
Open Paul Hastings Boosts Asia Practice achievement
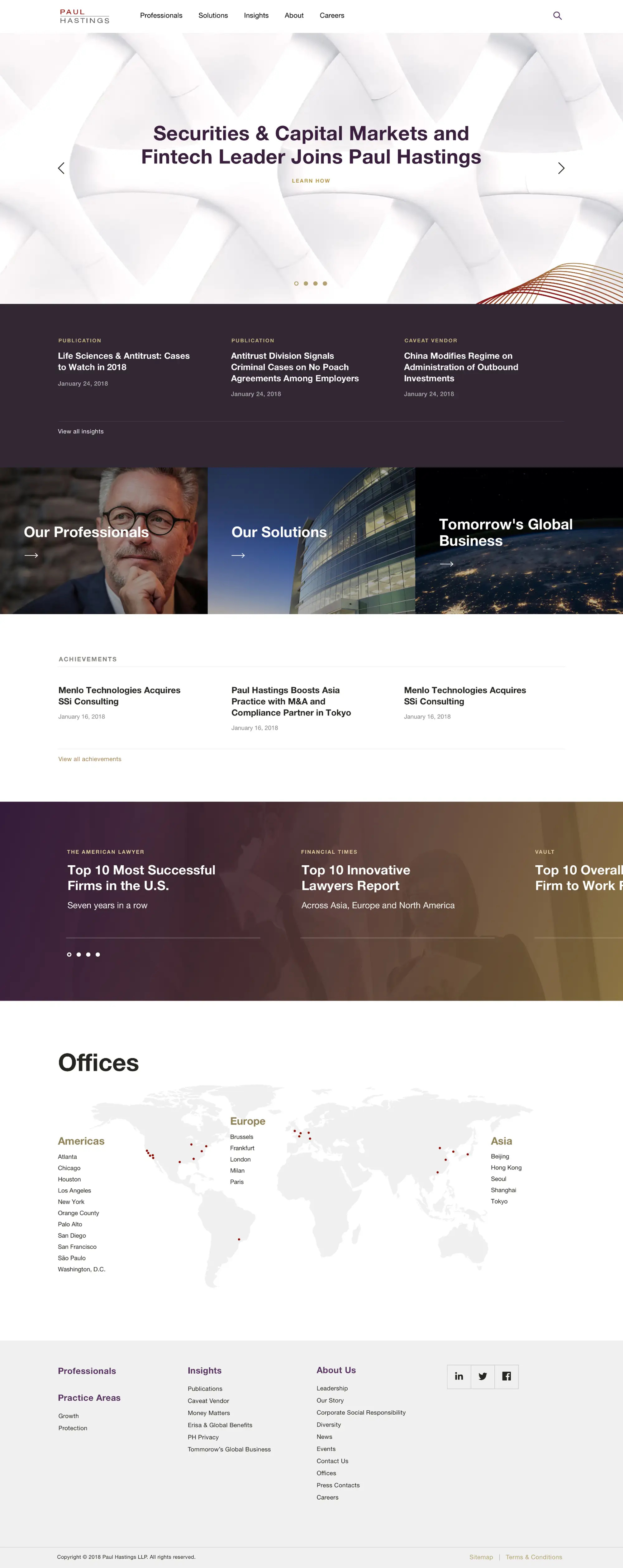click(x=291, y=701)
